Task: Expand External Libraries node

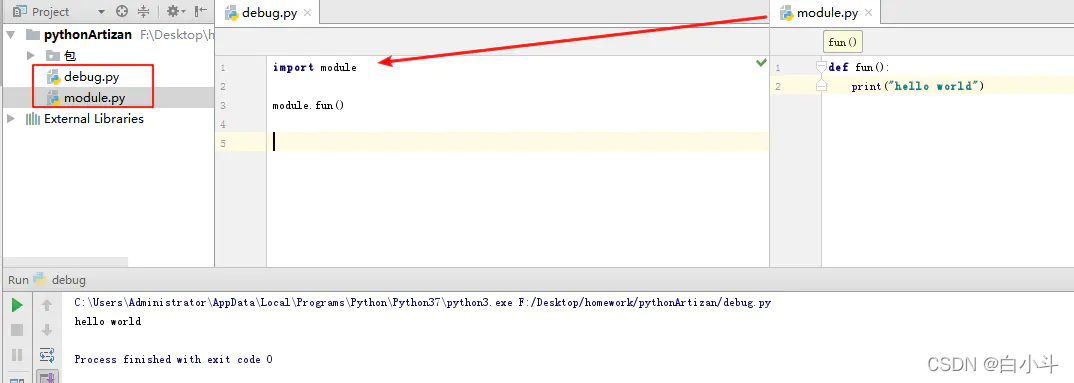Action: 11,119
